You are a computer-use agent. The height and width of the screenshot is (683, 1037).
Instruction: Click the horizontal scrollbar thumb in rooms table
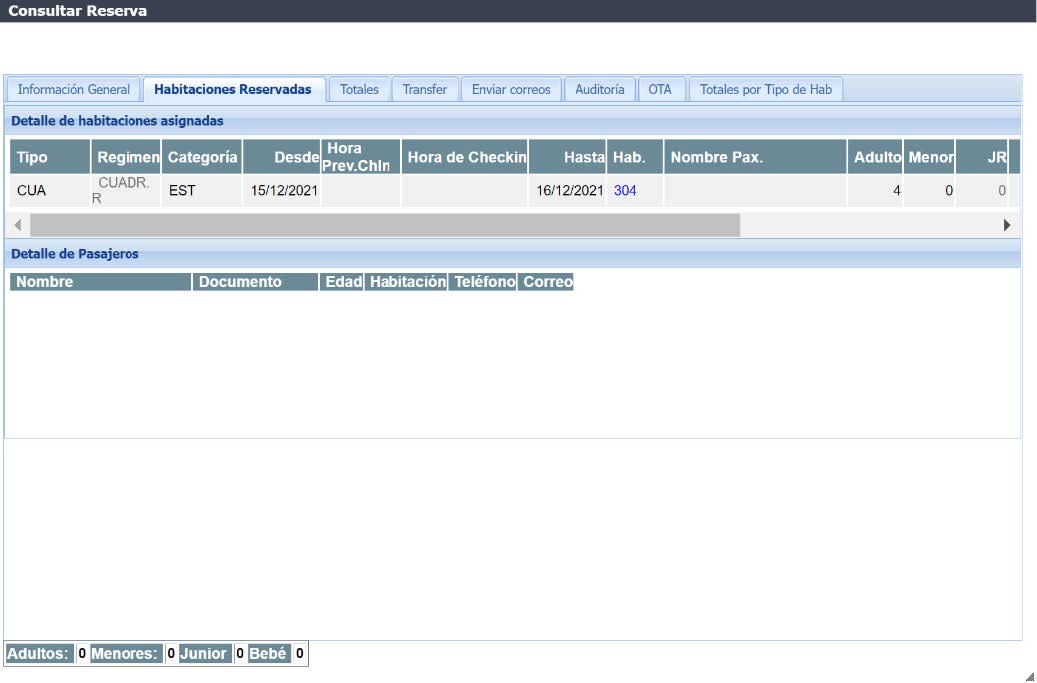pos(385,225)
